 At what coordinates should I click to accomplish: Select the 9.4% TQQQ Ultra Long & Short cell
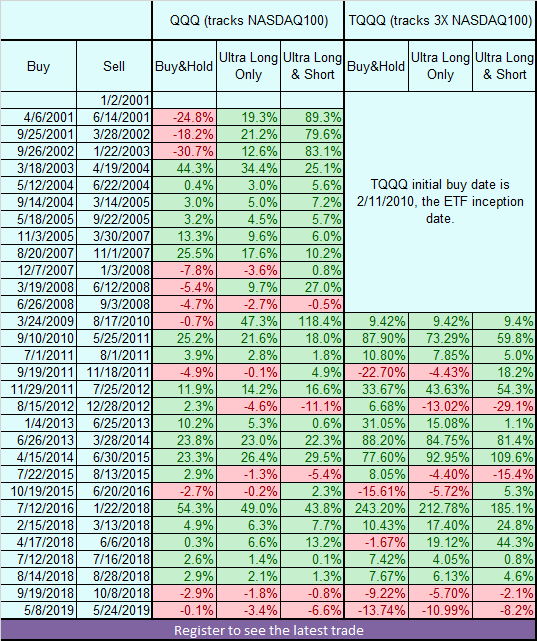pyautogui.click(x=504, y=321)
